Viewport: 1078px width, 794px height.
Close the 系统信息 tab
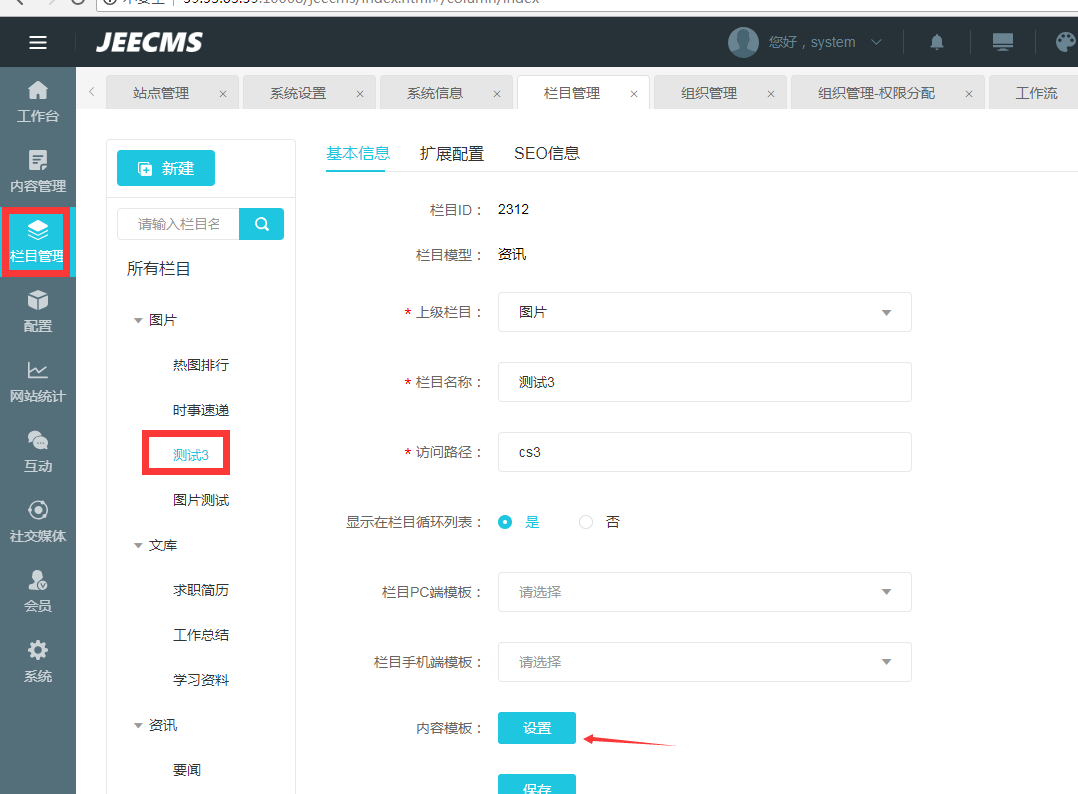click(496, 94)
